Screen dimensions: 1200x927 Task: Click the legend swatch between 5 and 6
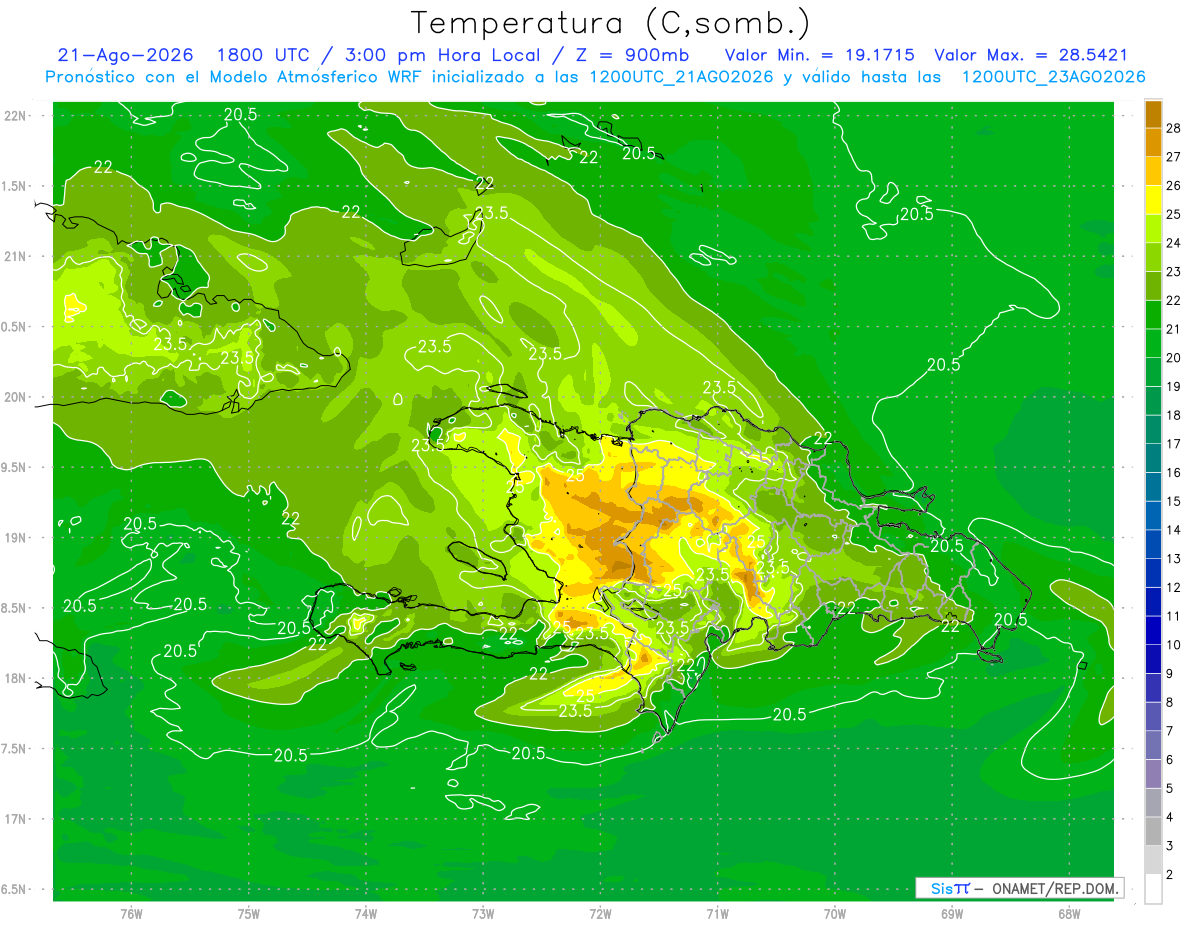(1153, 774)
